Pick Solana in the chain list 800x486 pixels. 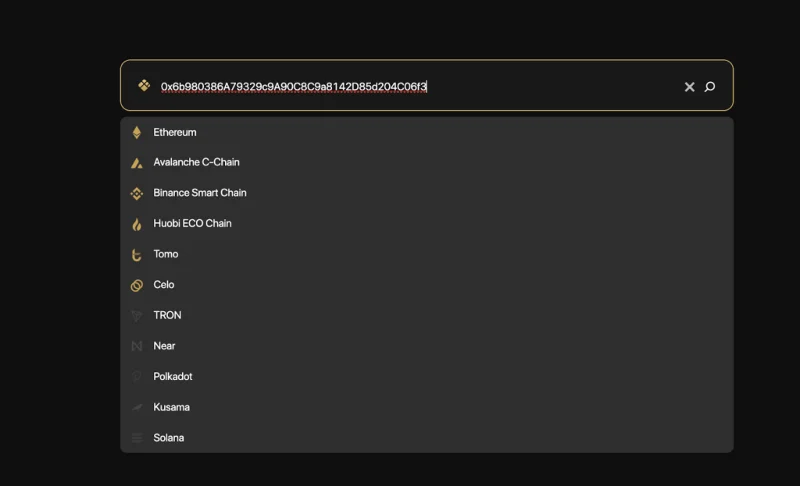pos(427,438)
